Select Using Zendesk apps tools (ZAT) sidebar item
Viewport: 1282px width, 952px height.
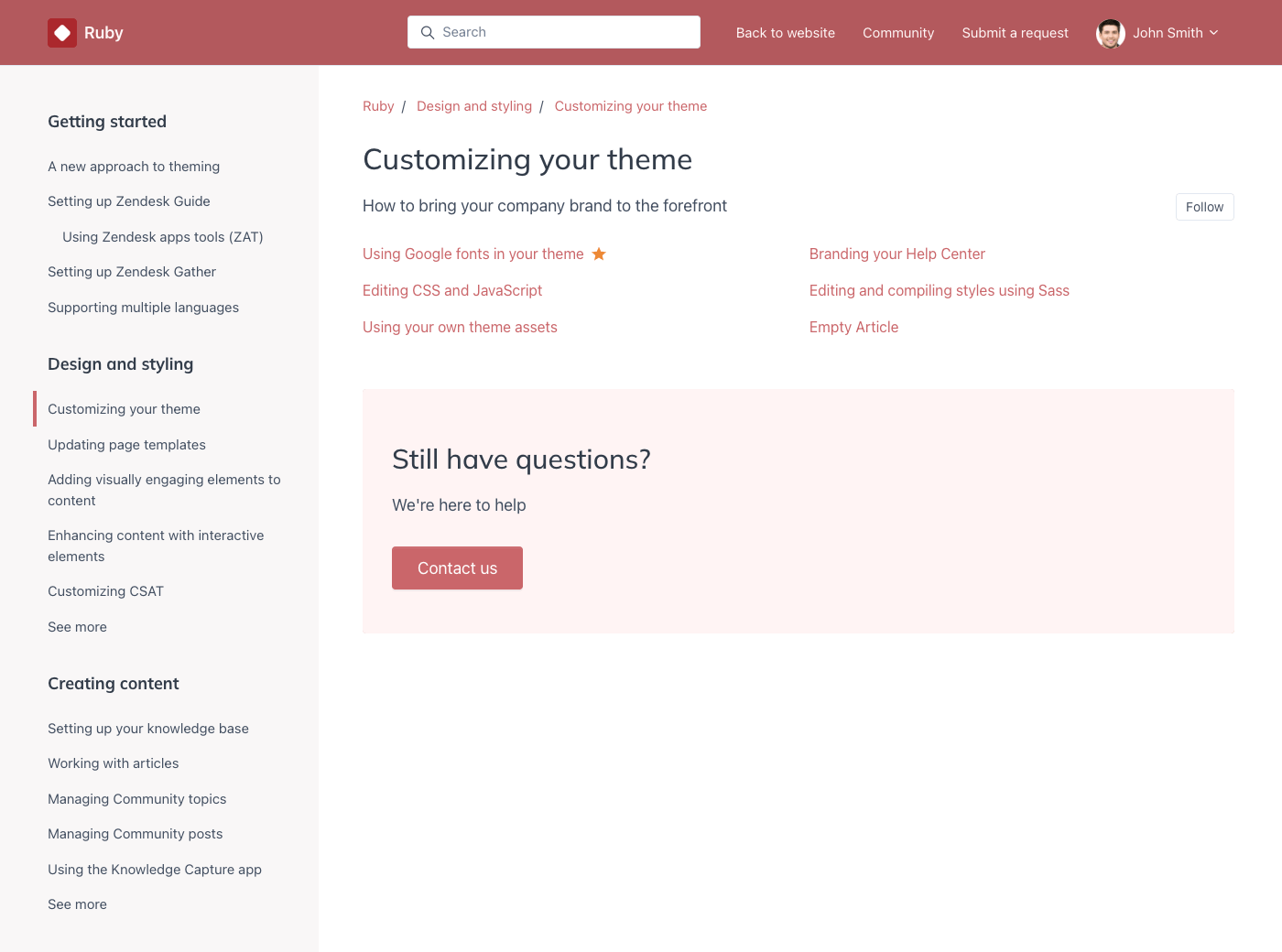[162, 237]
